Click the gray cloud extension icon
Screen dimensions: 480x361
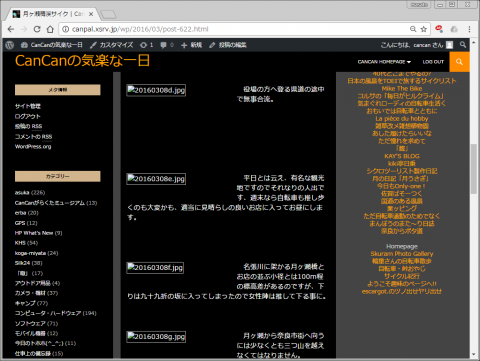(x=454, y=29)
